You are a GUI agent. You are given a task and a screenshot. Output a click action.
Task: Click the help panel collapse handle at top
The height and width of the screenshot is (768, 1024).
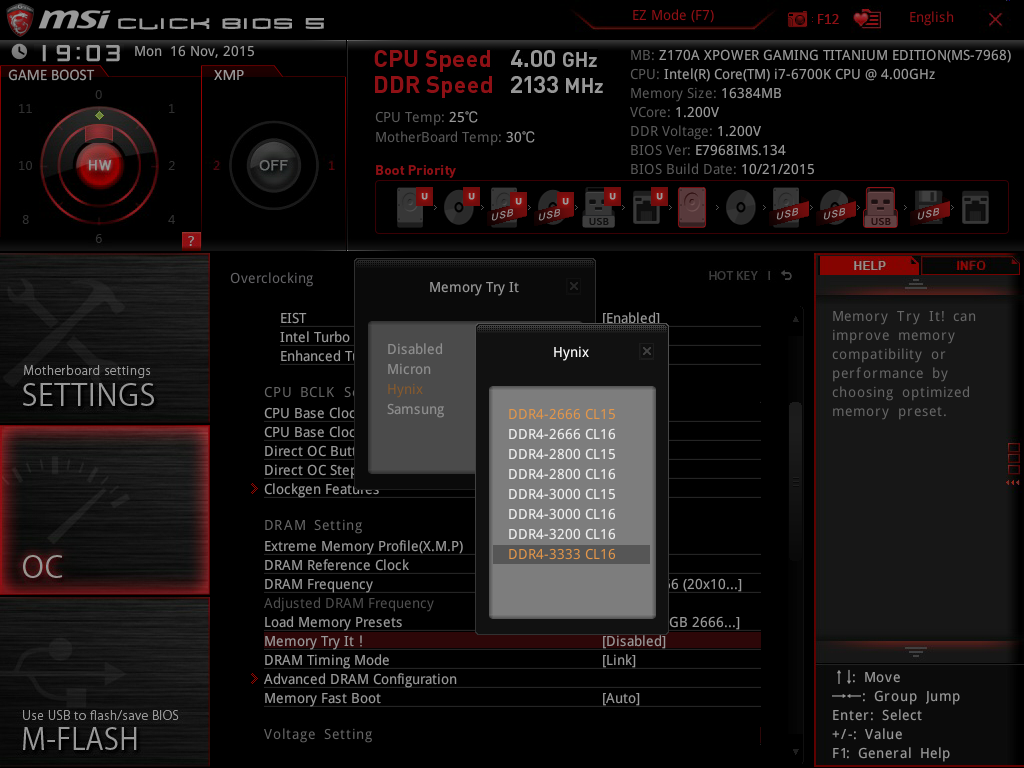coord(916,283)
